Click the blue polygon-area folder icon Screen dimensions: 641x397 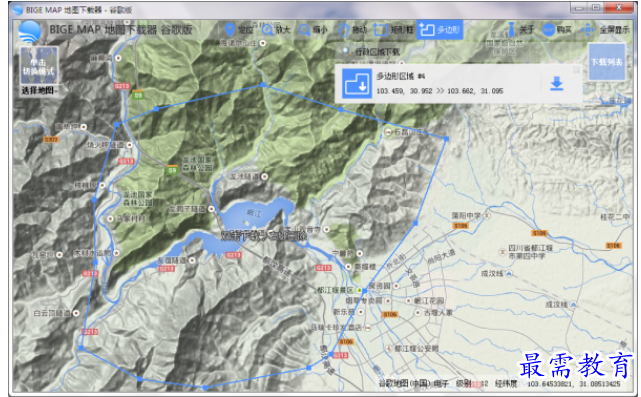[356, 83]
